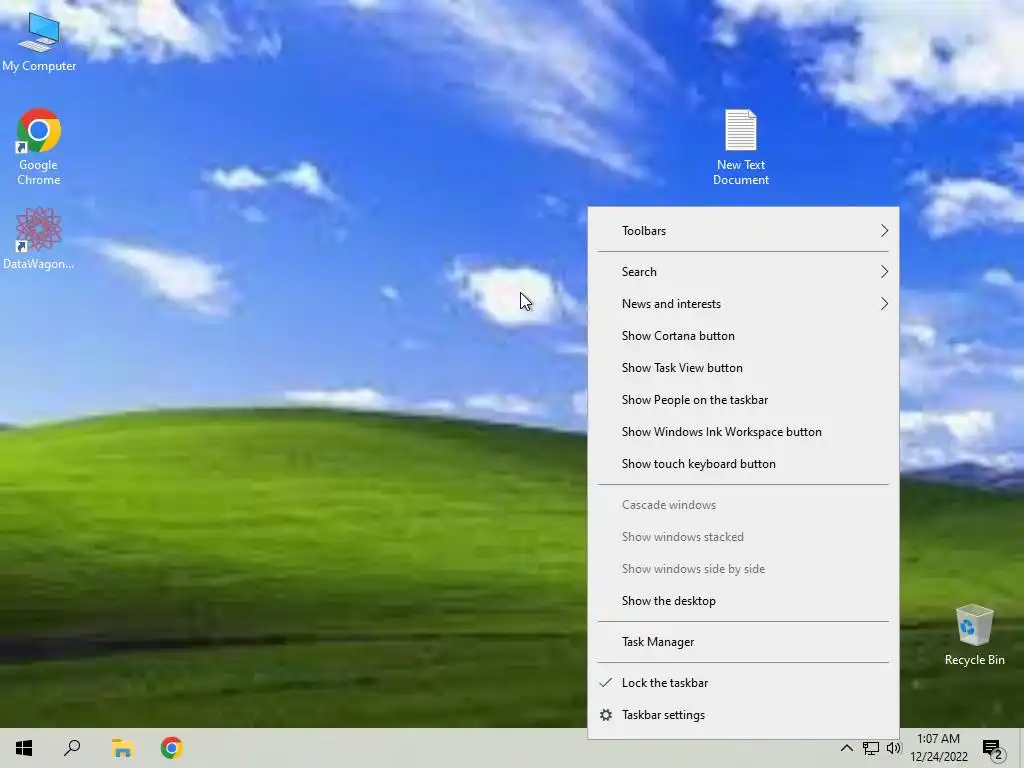
Task: Launch Chrome from the taskbar
Action: pos(172,748)
